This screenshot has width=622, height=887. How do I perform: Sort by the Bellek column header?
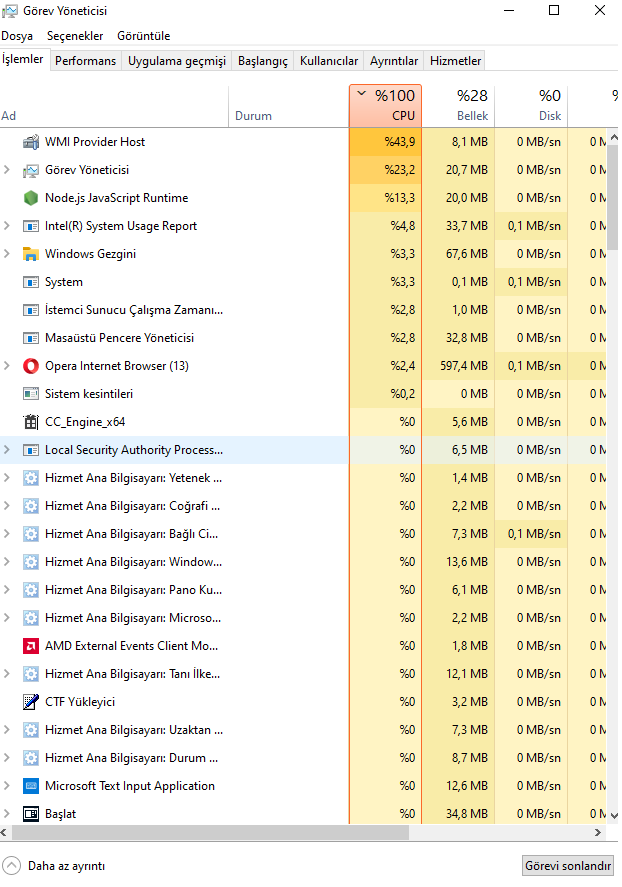(459, 106)
